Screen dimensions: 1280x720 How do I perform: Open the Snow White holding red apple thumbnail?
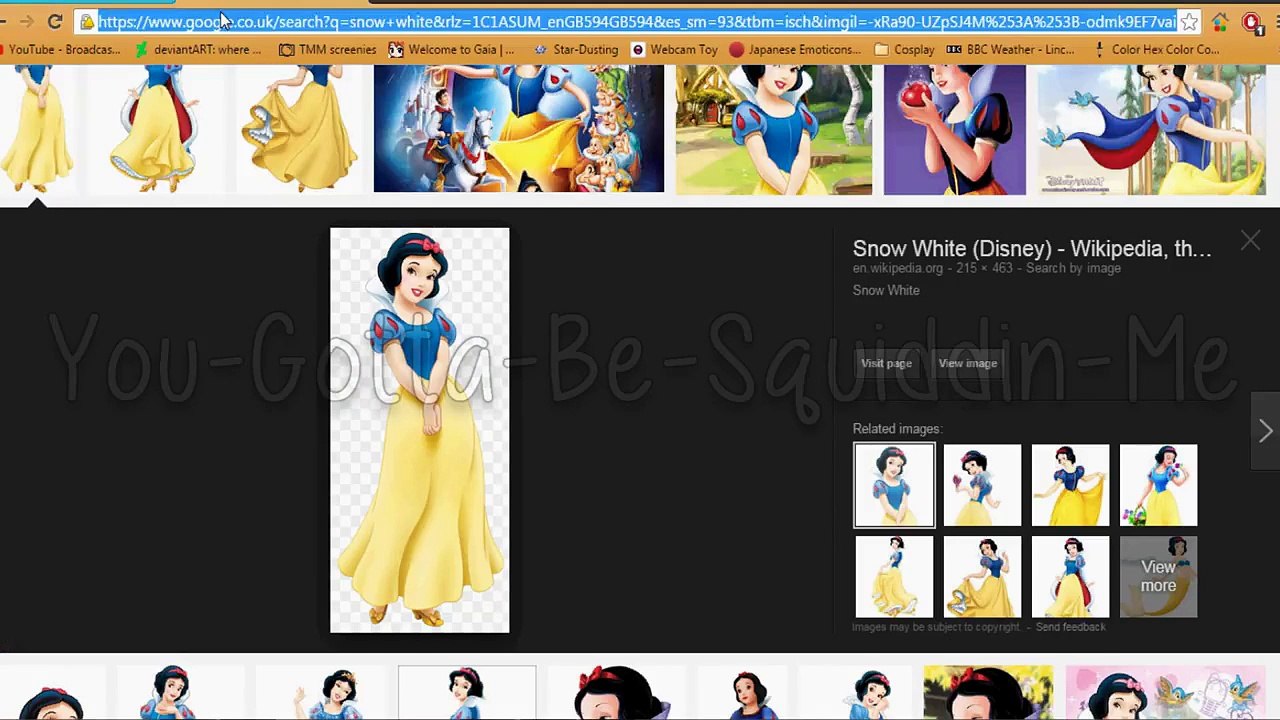954,129
